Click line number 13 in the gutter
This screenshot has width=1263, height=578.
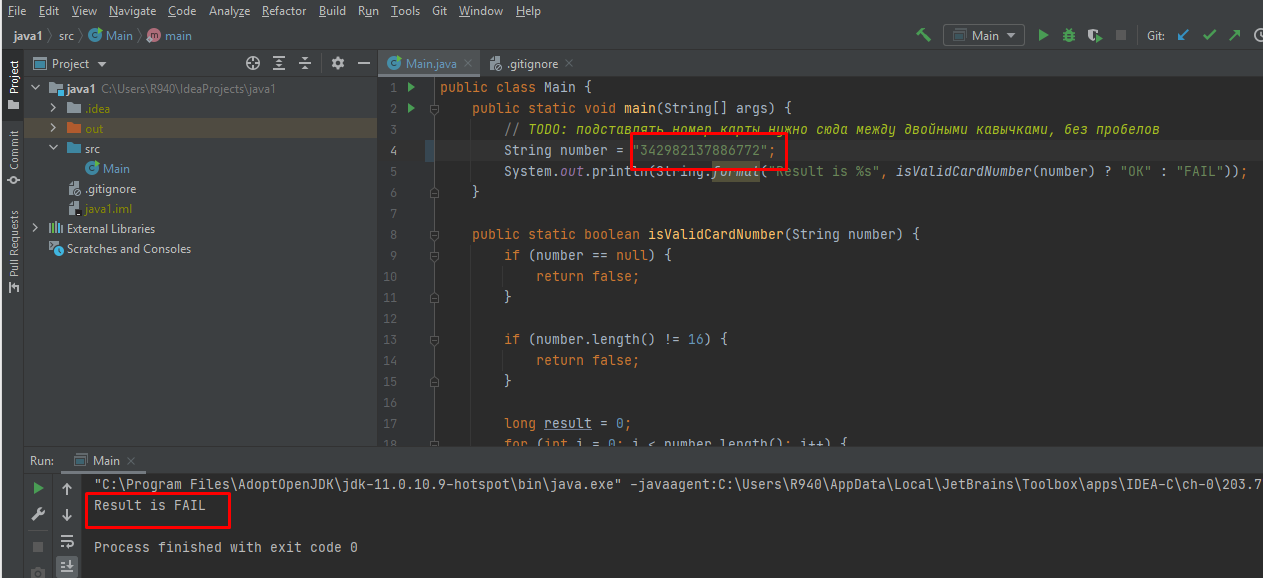click(x=390, y=339)
